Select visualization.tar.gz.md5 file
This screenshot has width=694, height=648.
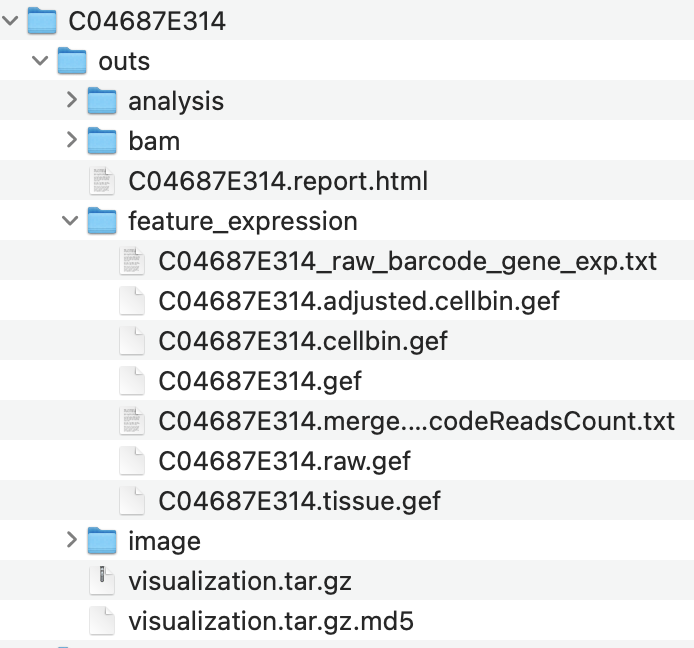(270, 621)
